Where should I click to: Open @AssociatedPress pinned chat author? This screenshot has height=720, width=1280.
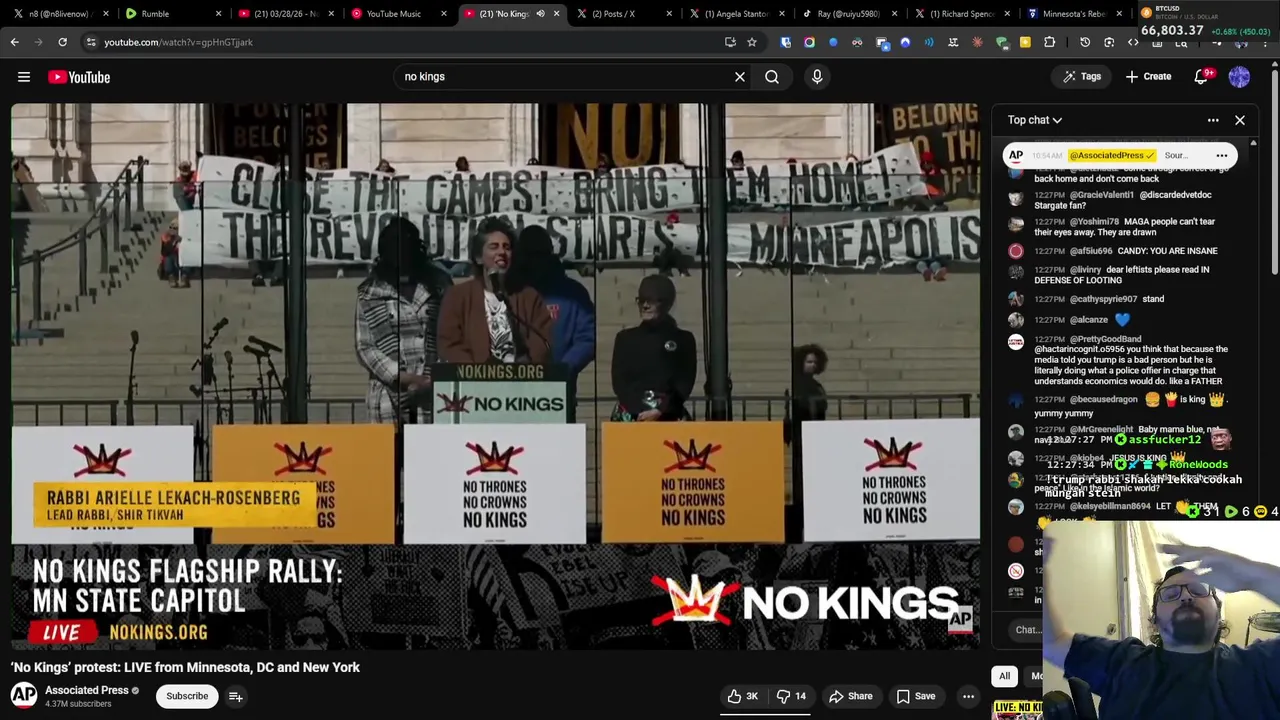click(x=1111, y=155)
